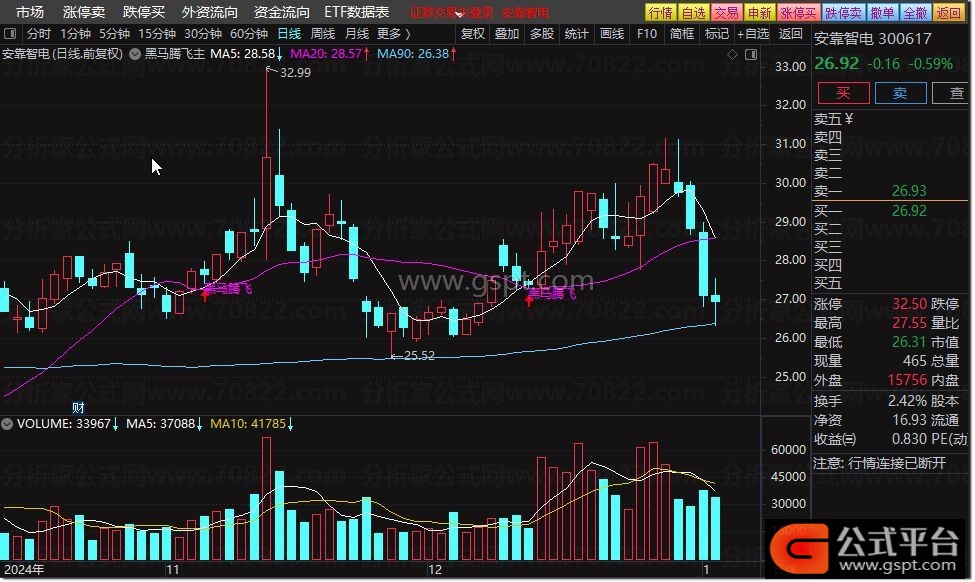This screenshot has height=582, width=975.
Task: Click the purple 撤单 button
Action: pos(882,12)
